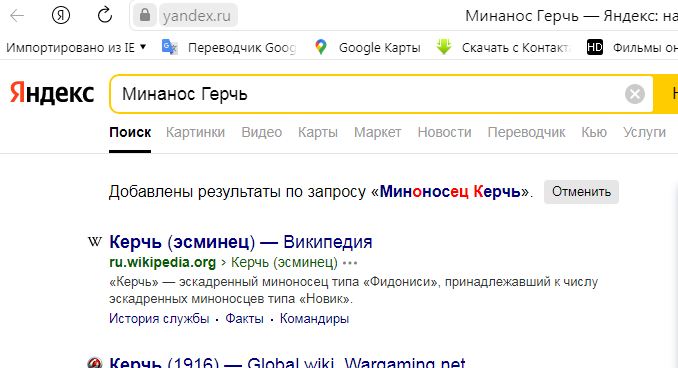Image resolution: width=678 pixels, height=368 pixels.
Task: Clear the search query with the X icon
Action: point(635,94)
